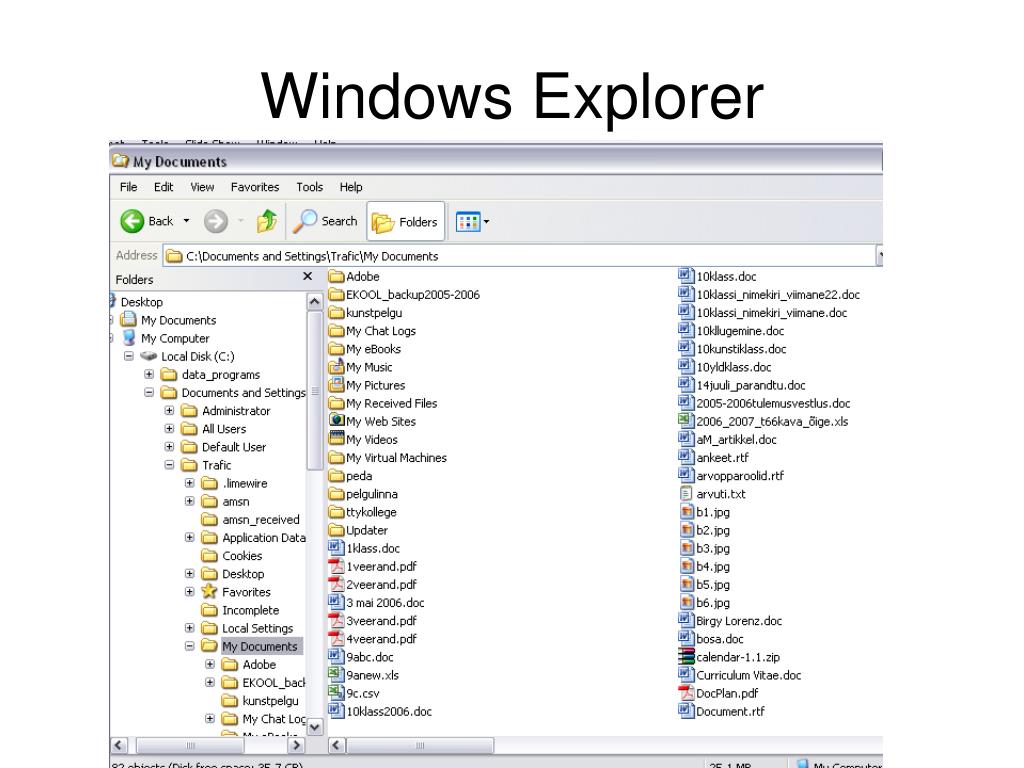Open the Views icon menu
Screen dimensions: 1024x768
click(468, 221)
